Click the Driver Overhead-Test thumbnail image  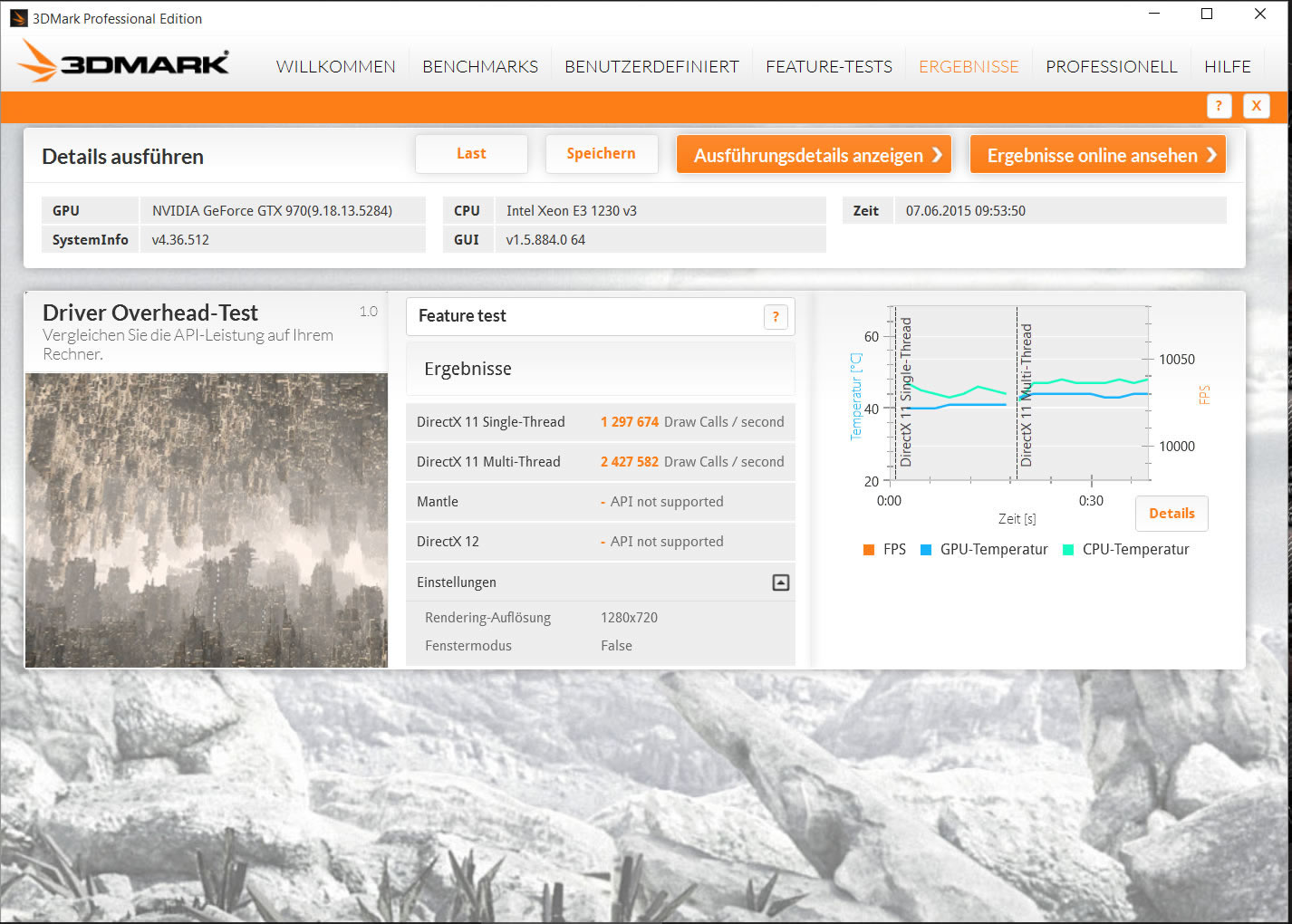[207, 521]
